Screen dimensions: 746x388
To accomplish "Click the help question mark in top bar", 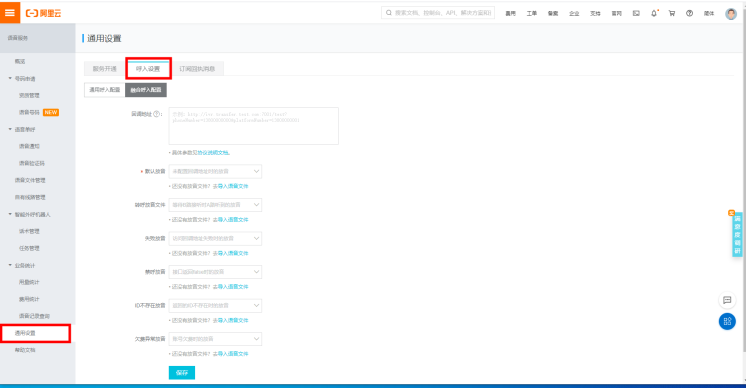I will click(x=689, y=13).
